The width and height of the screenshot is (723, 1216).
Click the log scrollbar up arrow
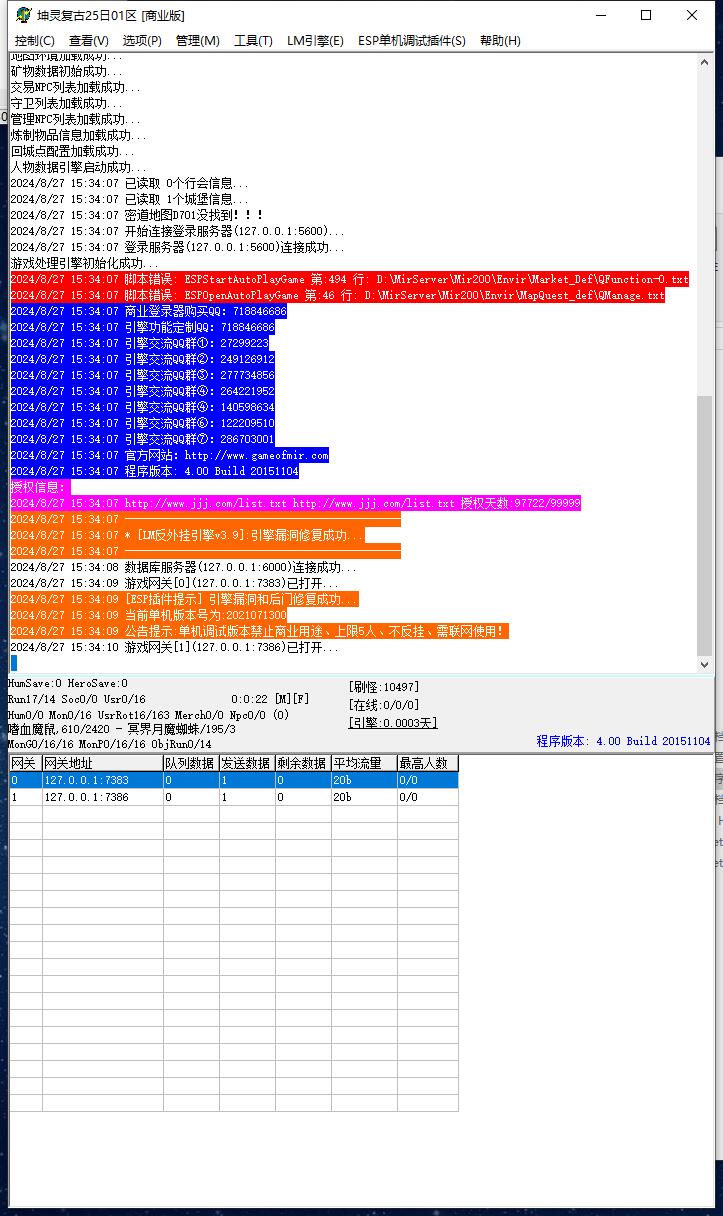click(705, 62)
